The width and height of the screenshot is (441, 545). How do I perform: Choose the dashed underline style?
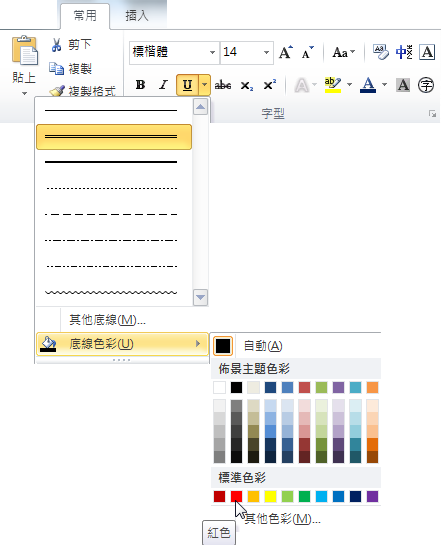[114, 214]
